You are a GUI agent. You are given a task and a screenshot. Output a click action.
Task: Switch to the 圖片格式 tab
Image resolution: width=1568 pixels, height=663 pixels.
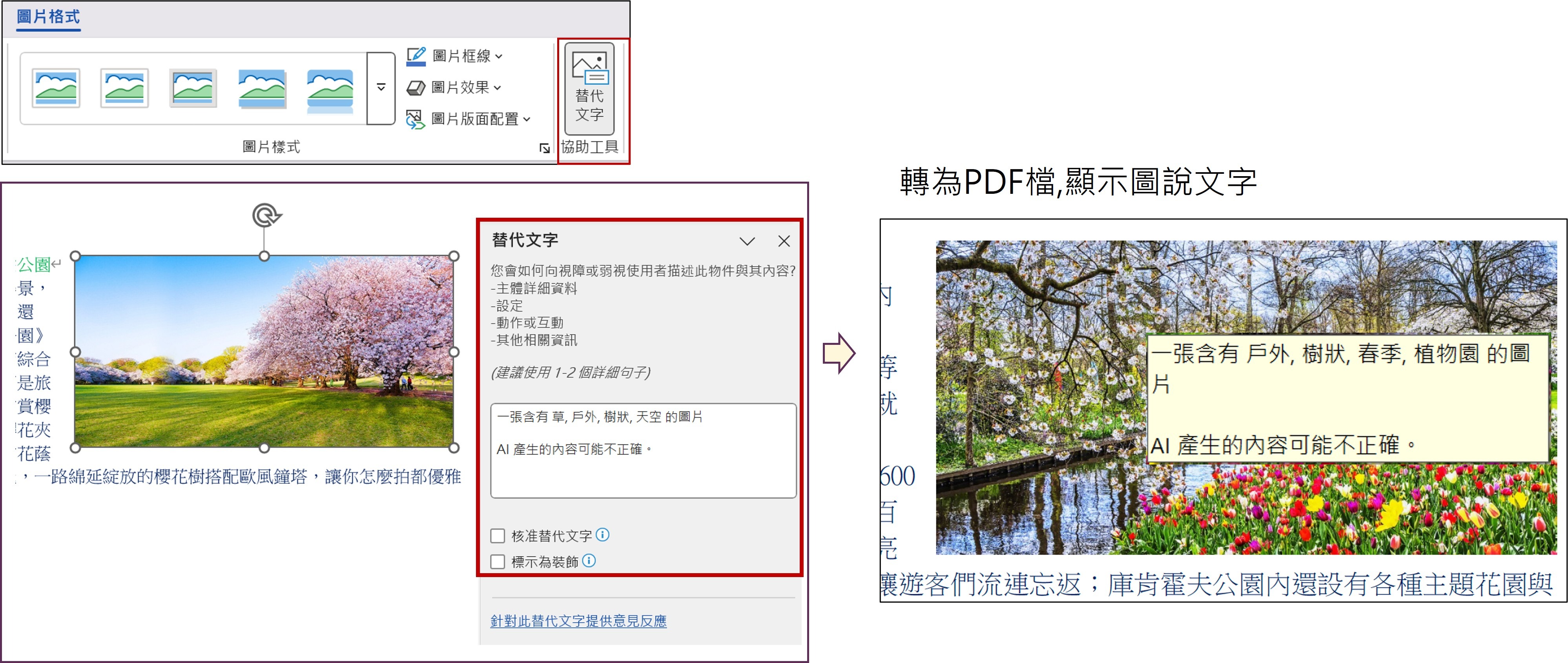click(48, 17)
